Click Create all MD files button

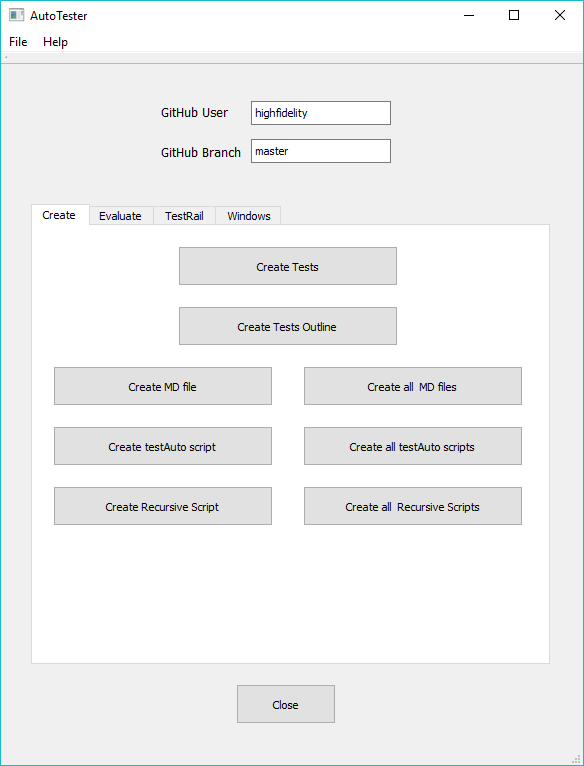413,386
